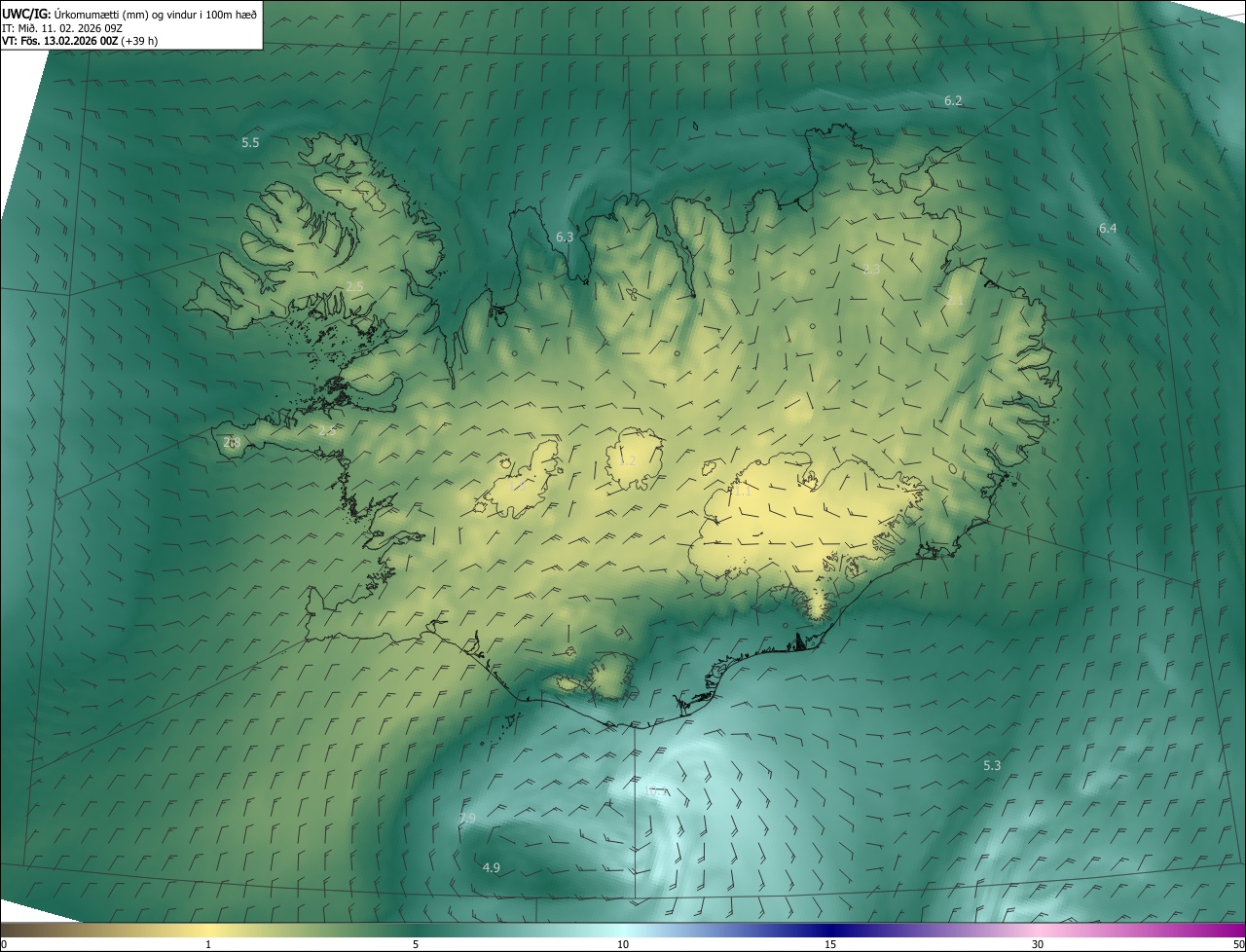
Task: Click the 5.3 value label in the southeast ocean
Action: click(x=992, y=766)
